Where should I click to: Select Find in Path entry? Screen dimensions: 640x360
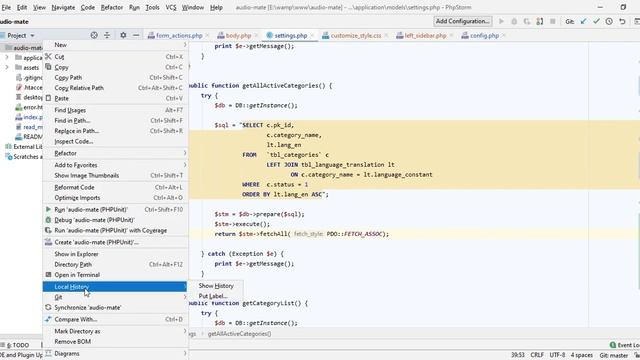point(115,120)
